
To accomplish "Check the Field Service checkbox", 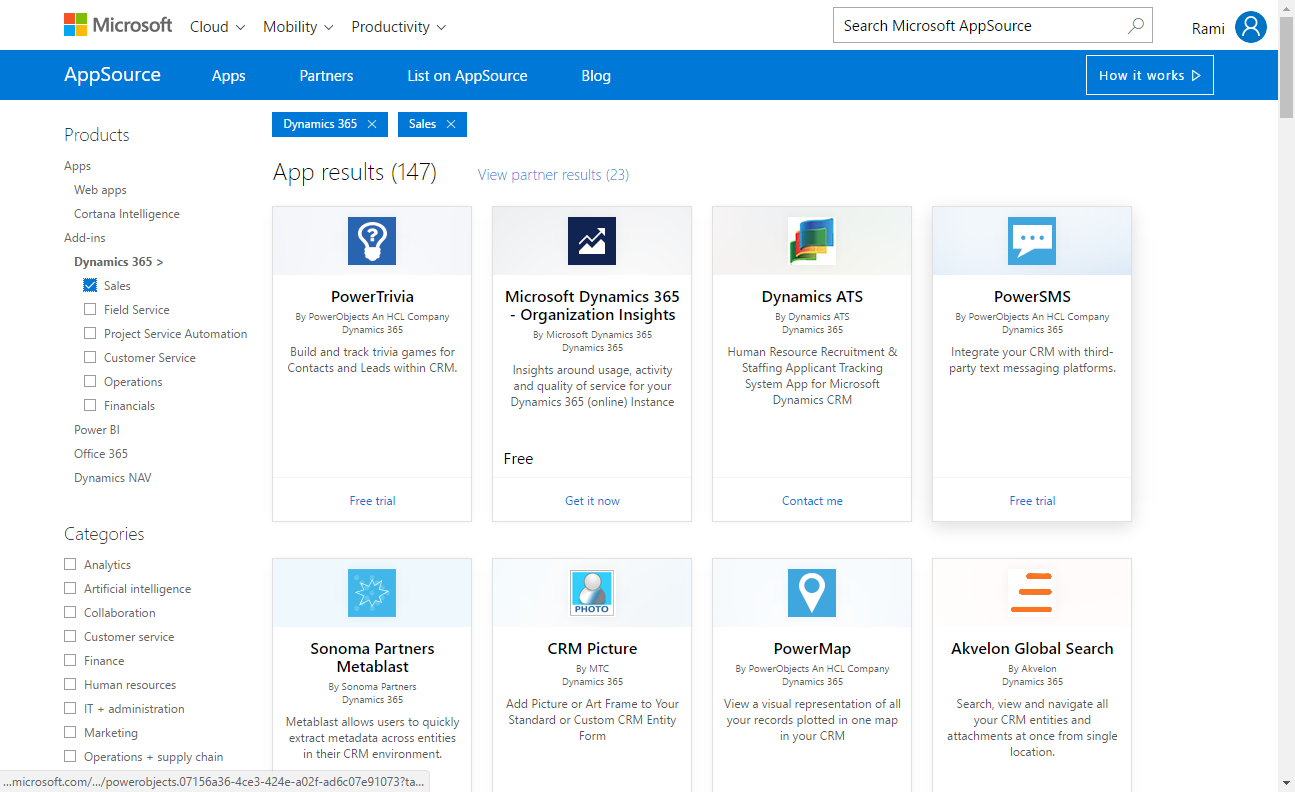I will click(x=90, y=310).
